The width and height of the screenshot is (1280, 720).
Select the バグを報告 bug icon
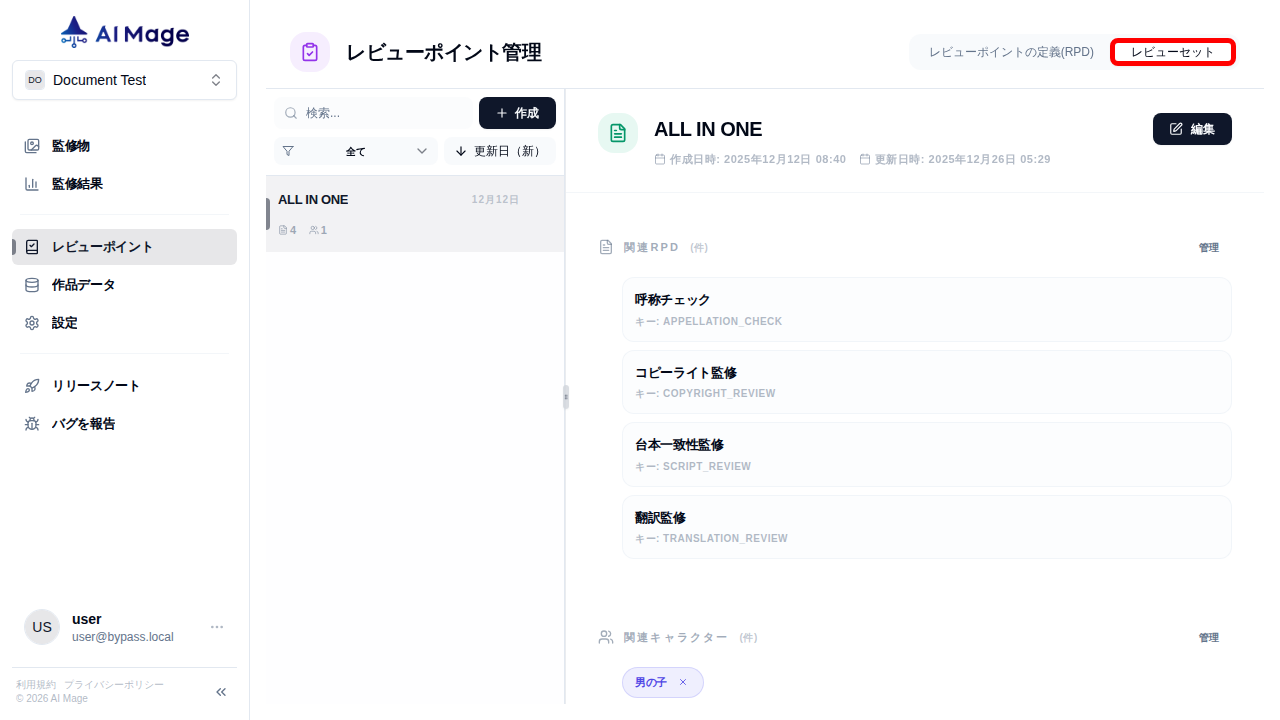click(31, 423)
